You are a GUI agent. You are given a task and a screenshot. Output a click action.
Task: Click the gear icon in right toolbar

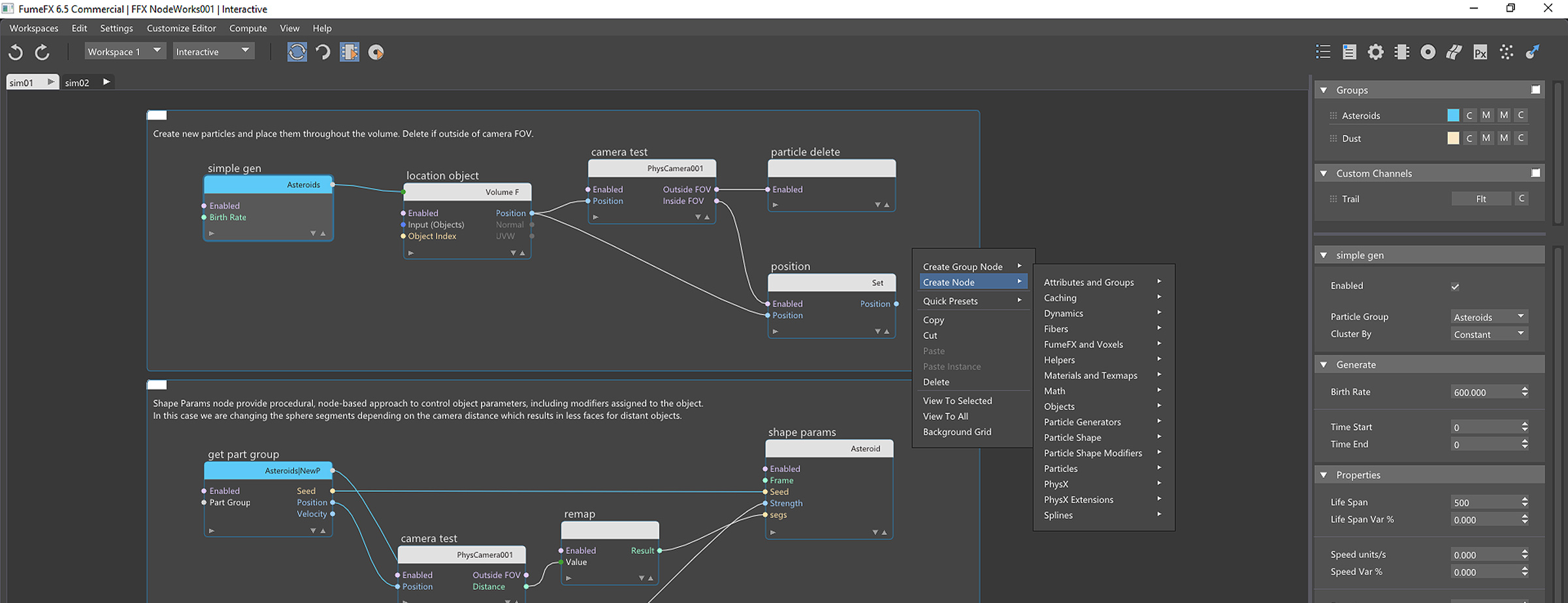(x=1375, y=52)
